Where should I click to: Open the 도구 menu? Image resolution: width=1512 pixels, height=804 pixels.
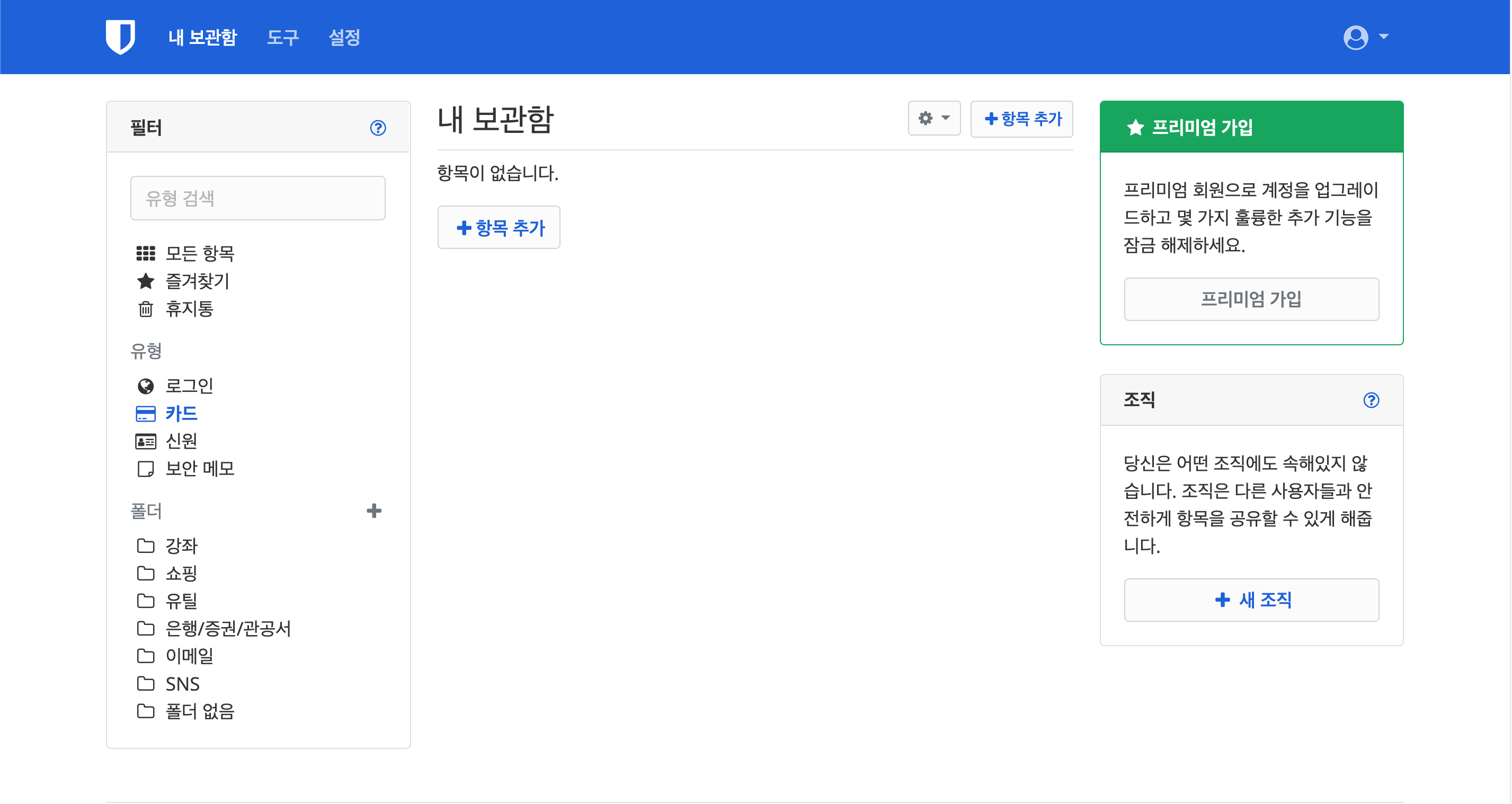tap(283, 38)
